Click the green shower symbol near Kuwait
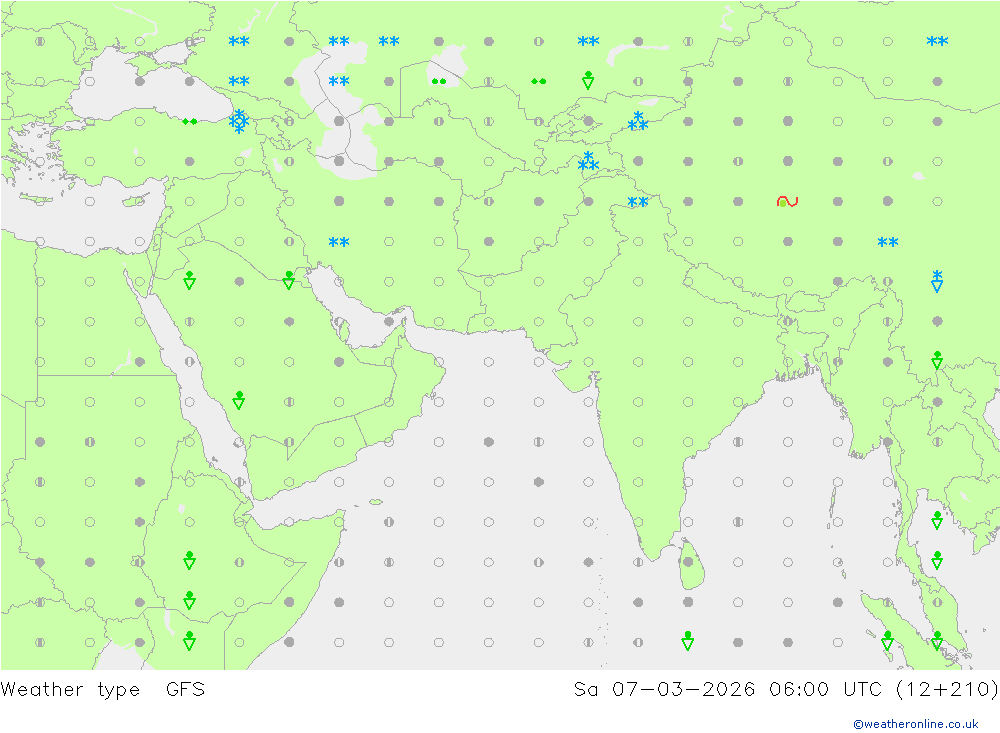This screenshot has width=1000, height=733. click(x=289, y=281)
